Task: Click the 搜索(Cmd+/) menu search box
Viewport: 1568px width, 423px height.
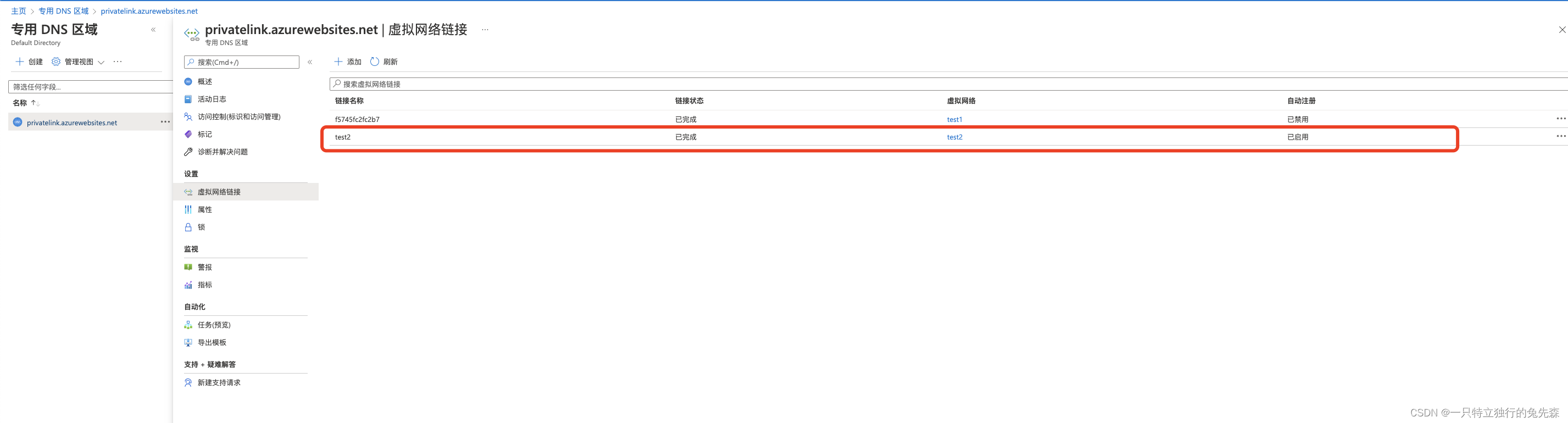Action: (x=242, y=62)
